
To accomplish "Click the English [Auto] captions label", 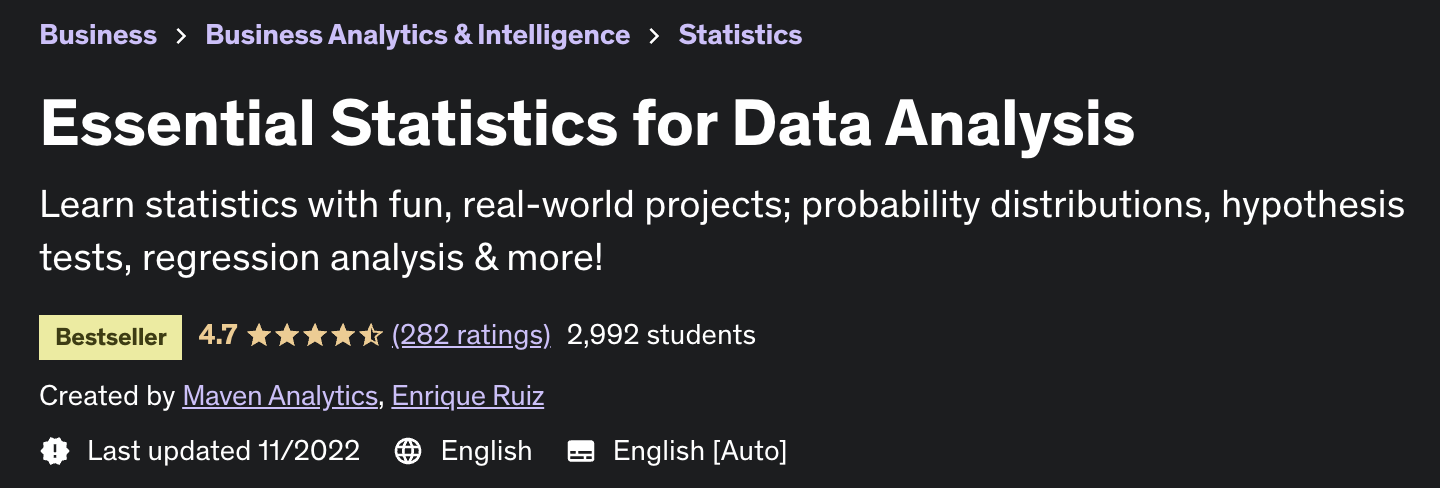I will click(700, 452).
